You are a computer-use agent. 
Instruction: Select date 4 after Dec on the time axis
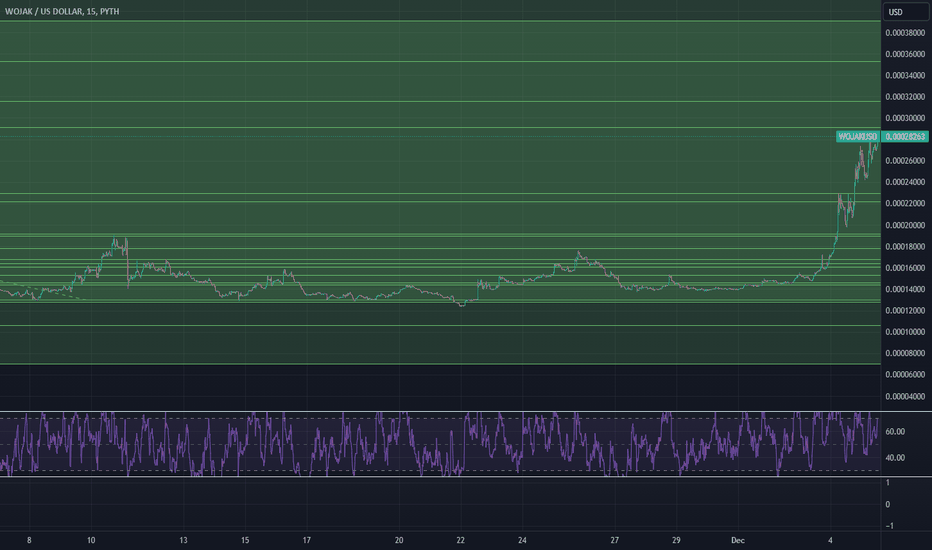pos(830,540)
